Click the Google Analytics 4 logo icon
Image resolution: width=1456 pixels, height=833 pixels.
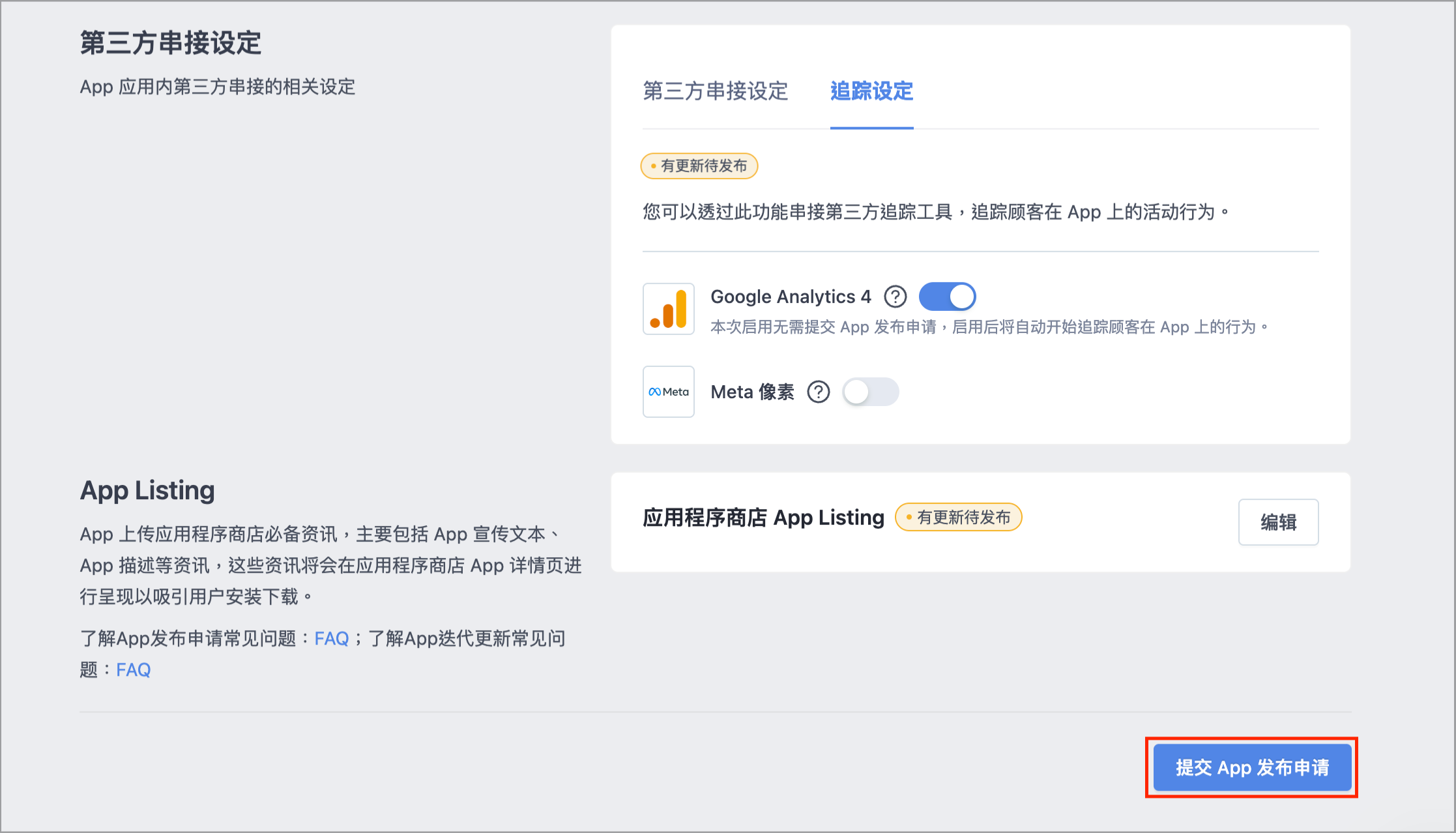[x=668, y=309]
